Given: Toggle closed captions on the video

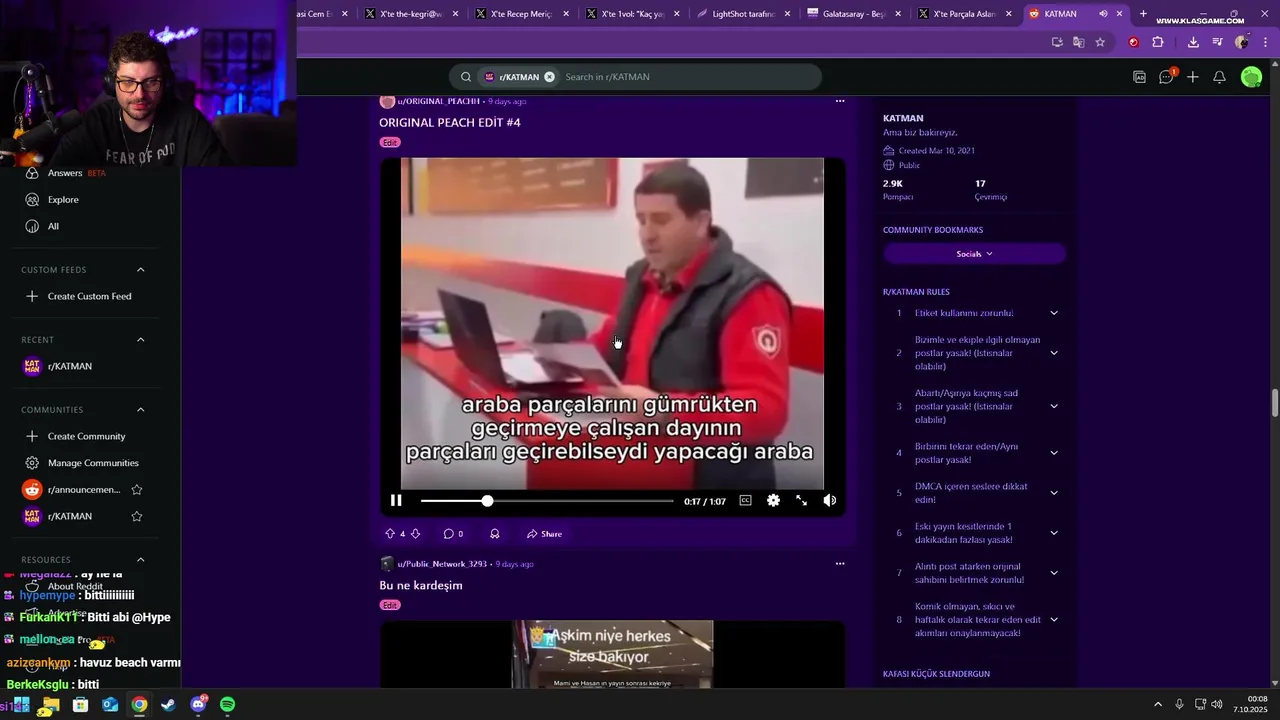Looking at the screenshot, I should coord(745,501).
